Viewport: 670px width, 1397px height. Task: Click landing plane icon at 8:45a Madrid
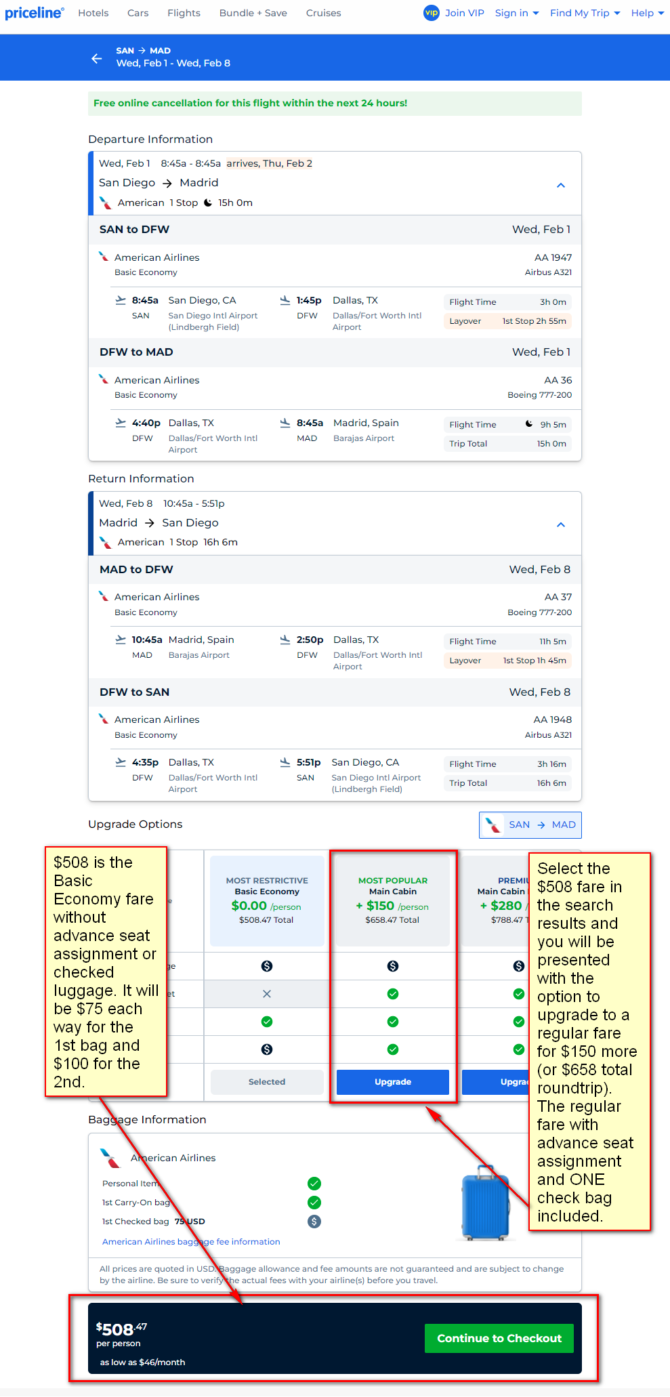[285, 423]
